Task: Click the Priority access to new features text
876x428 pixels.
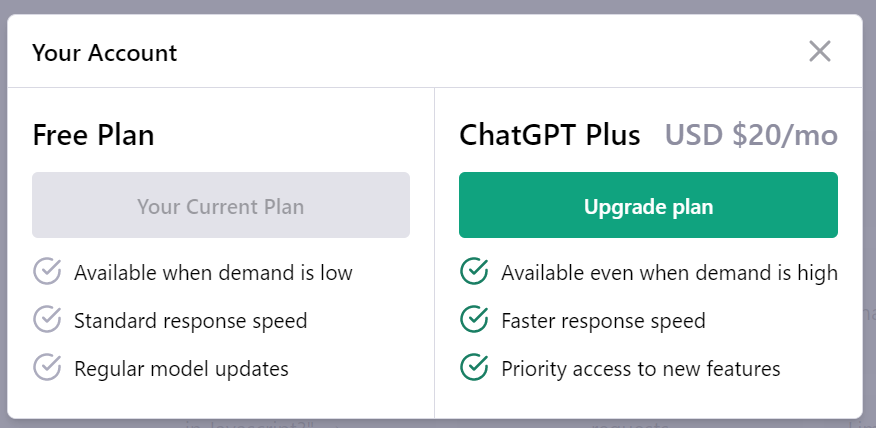Action: click(x=641, y=369)
